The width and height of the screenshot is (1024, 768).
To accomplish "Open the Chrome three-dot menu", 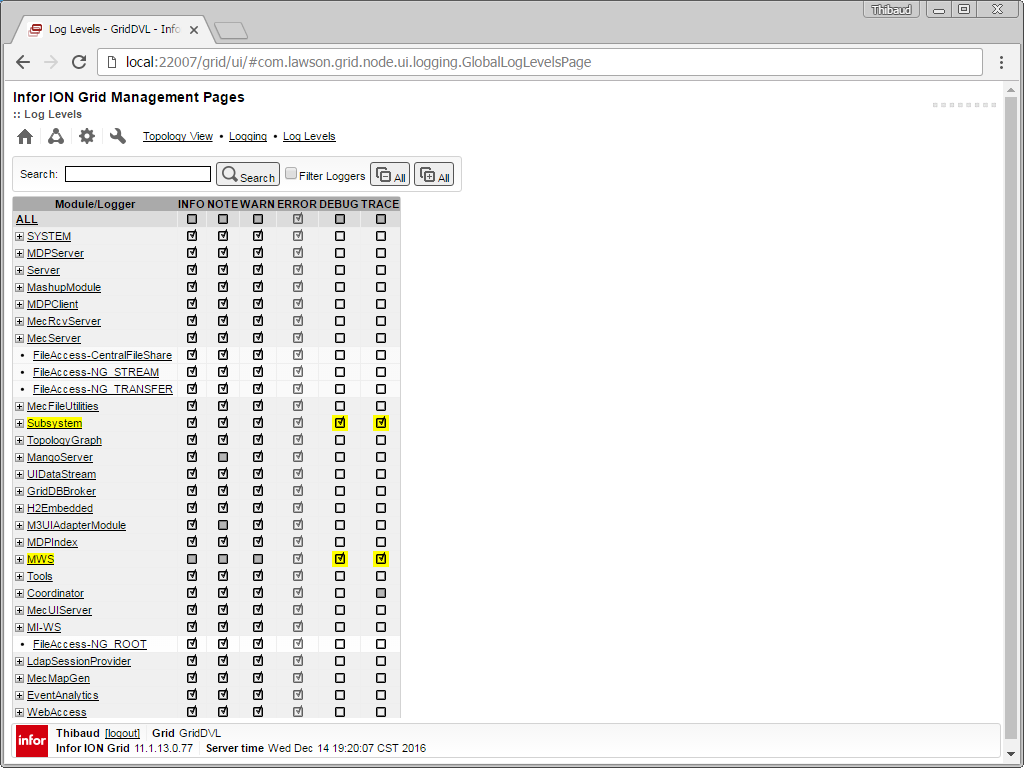I will click(1001, 62).
